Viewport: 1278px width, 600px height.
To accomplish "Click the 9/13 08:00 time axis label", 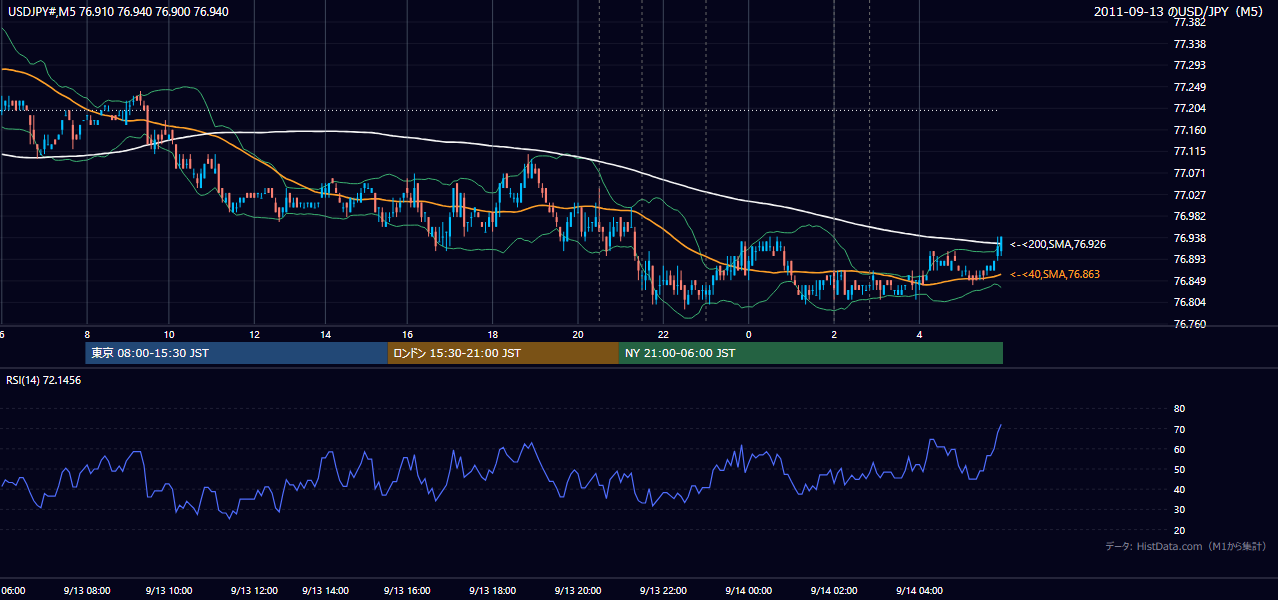I will click(x=85, y=591).
